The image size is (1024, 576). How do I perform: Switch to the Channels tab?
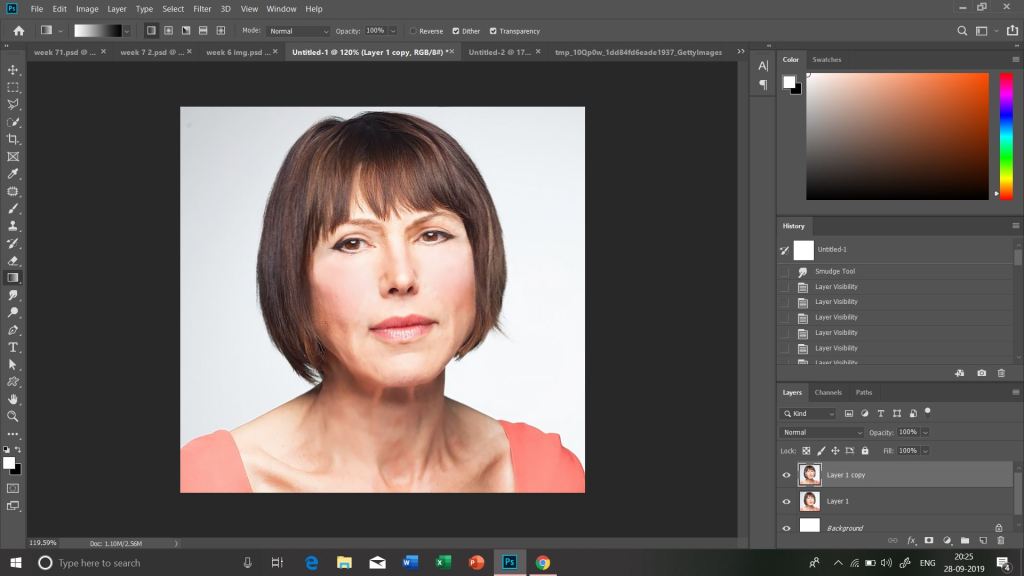point(827,392)
